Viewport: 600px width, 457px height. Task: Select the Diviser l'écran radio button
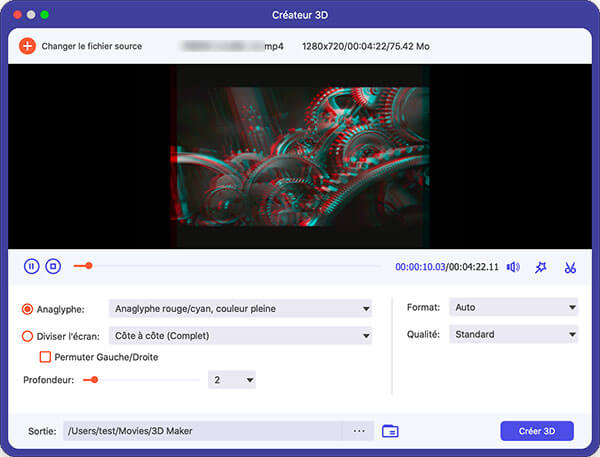(x=27, y=336)
